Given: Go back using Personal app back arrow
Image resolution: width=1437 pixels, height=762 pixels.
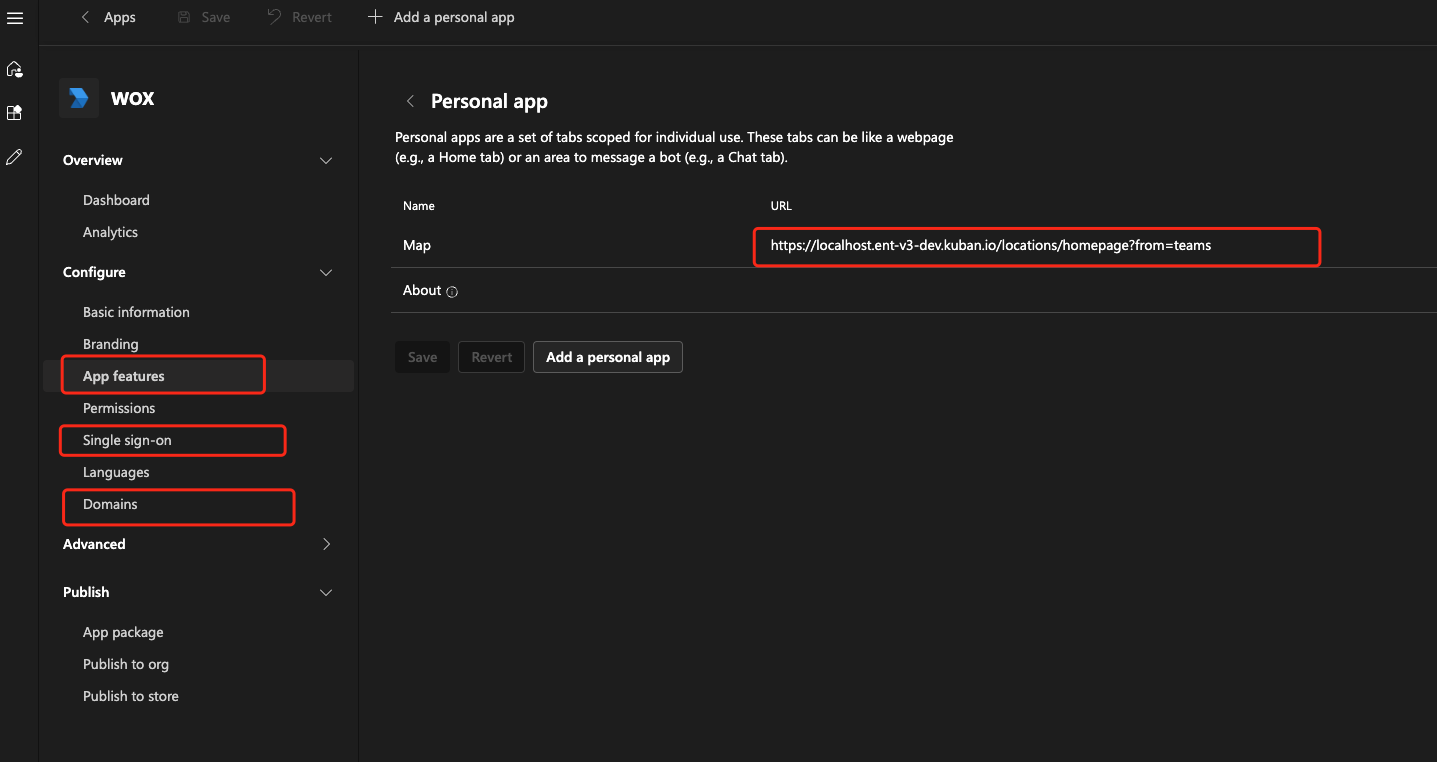Looking at the screenshot, I should coord(410,101).
